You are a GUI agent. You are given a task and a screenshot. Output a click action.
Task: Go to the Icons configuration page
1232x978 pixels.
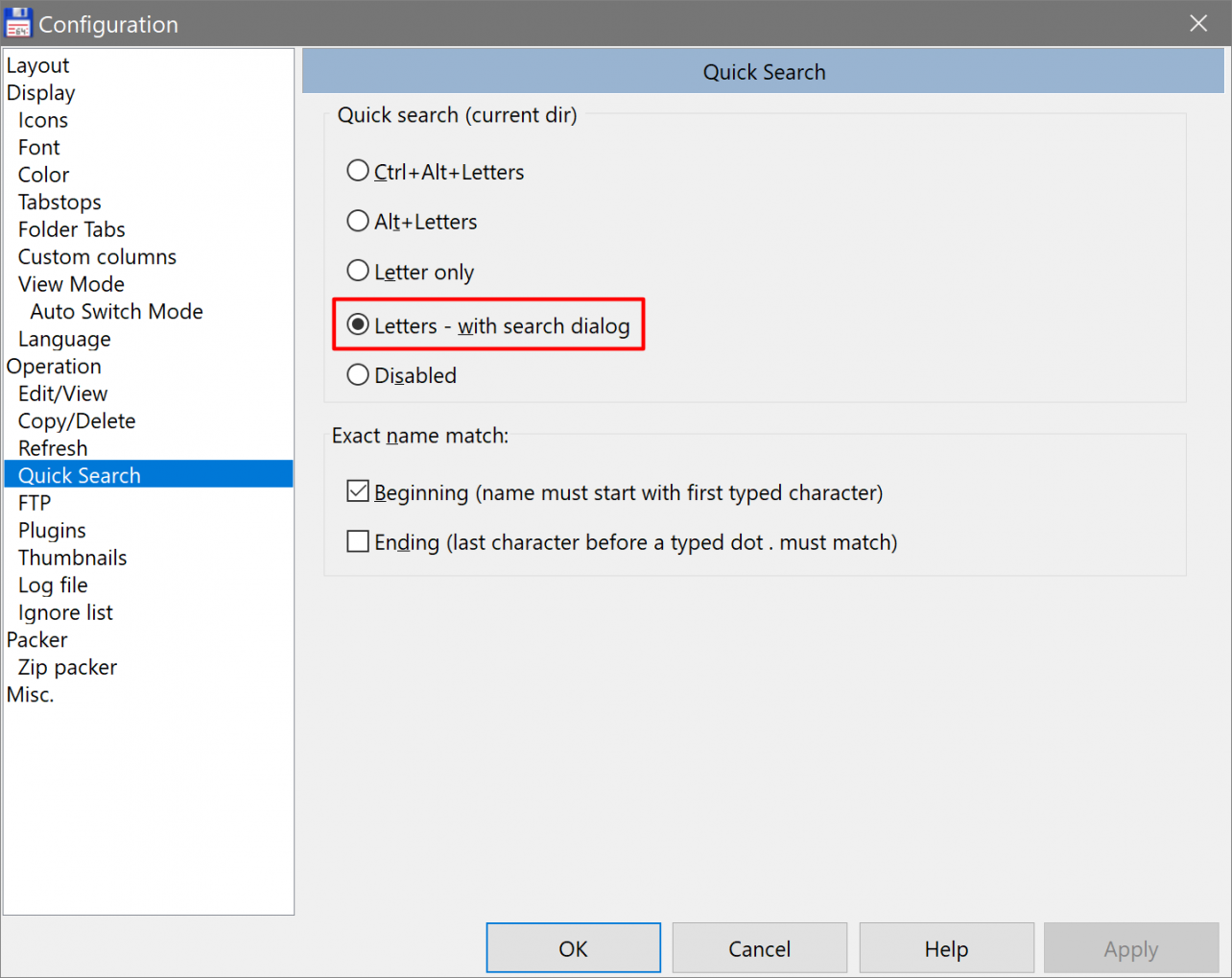click(x=43, y=120)
